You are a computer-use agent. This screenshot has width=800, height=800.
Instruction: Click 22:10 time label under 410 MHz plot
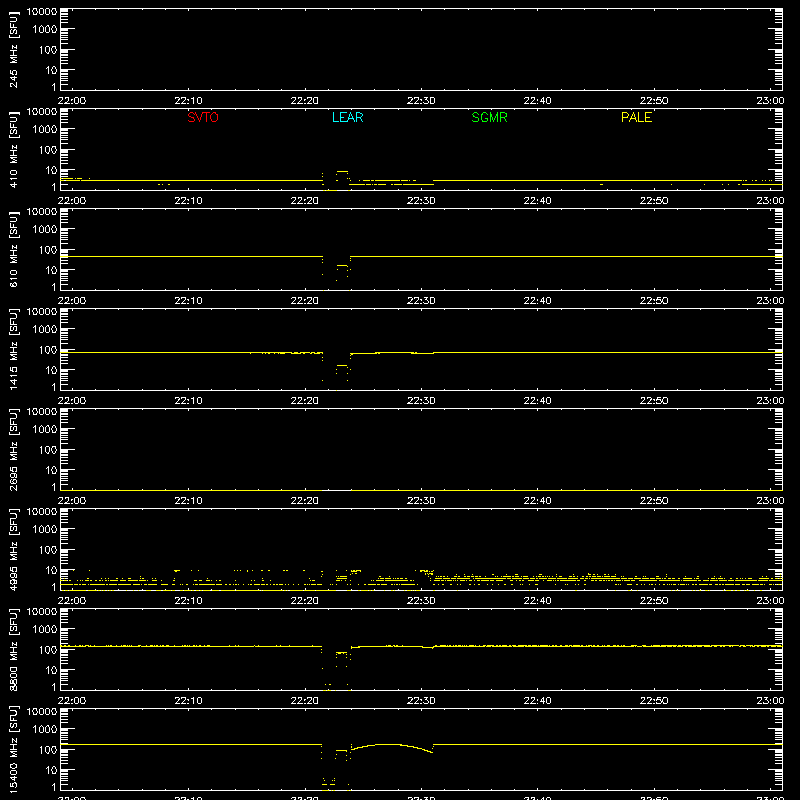188,201
